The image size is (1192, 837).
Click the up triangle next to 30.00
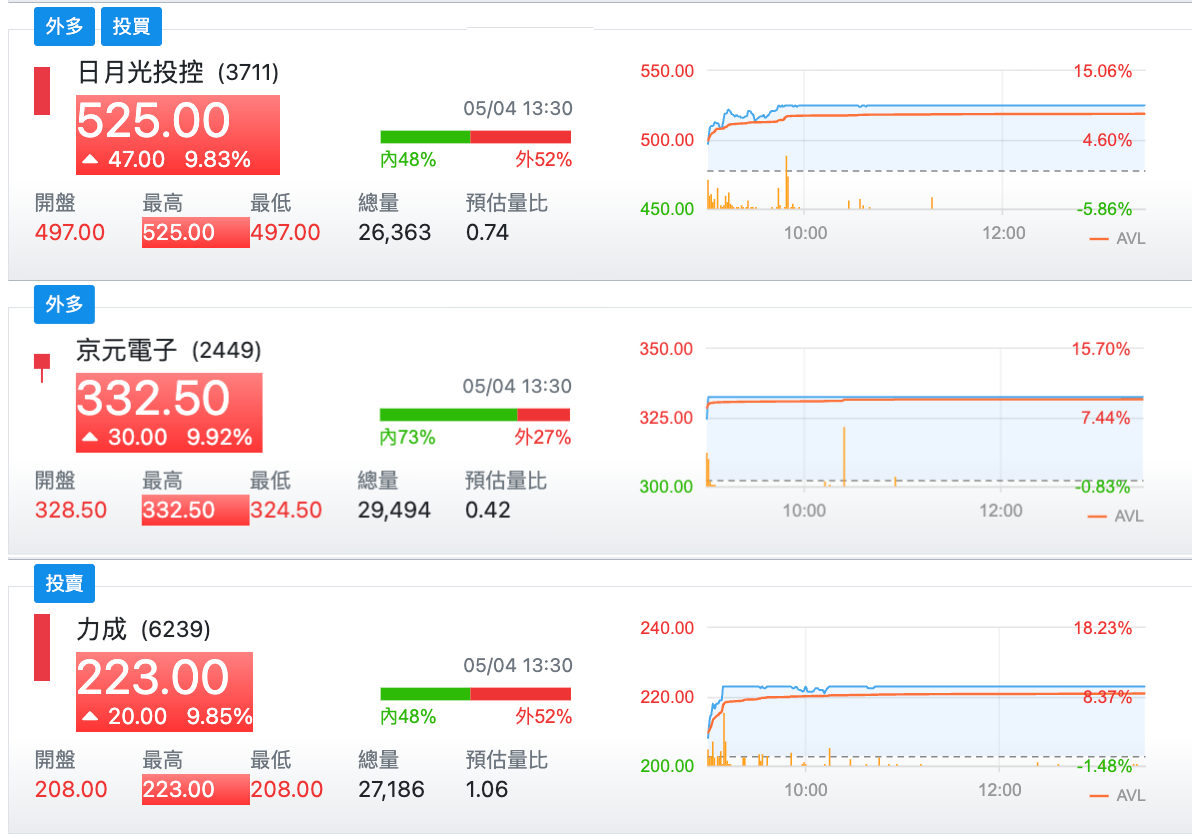point(90,436)
